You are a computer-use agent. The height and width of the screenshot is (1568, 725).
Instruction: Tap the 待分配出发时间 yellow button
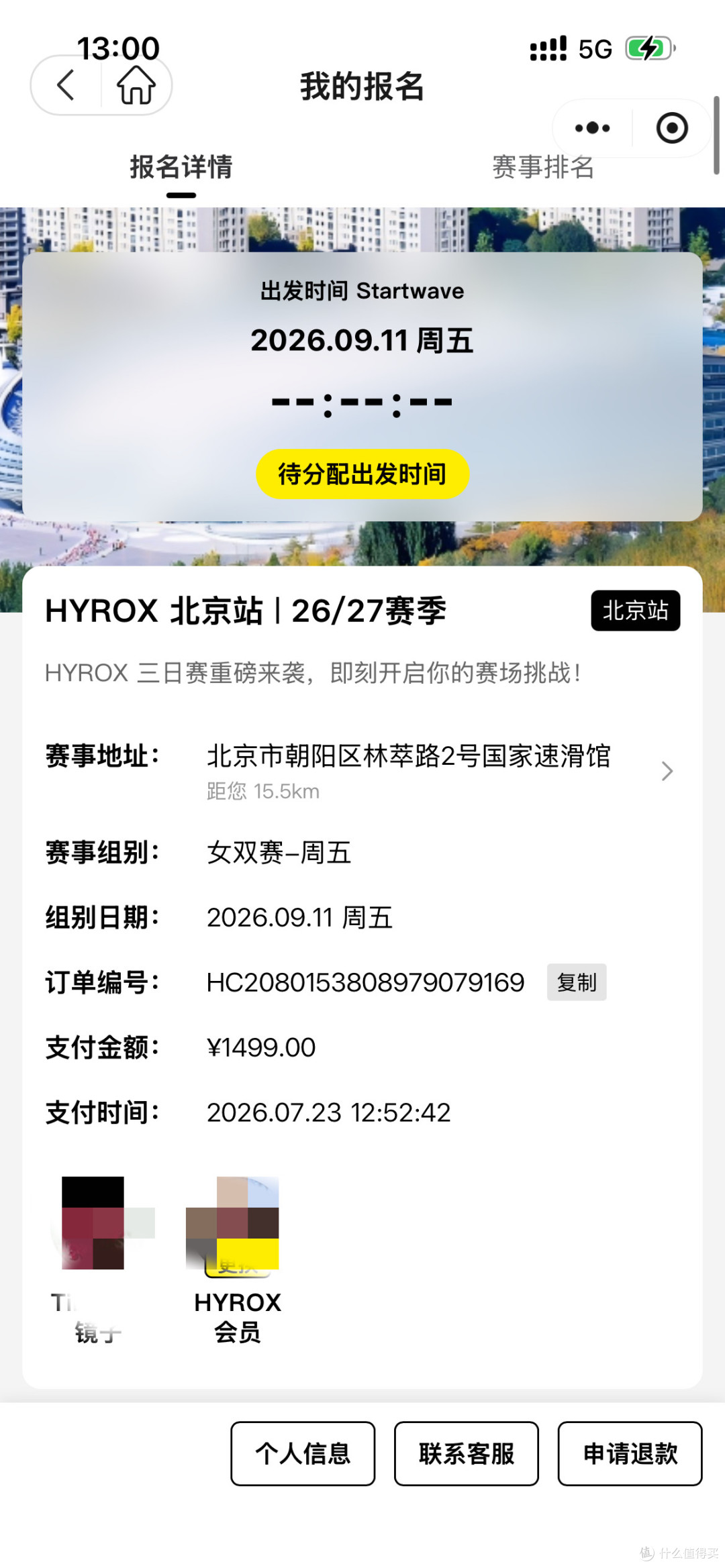coord(362,474)
